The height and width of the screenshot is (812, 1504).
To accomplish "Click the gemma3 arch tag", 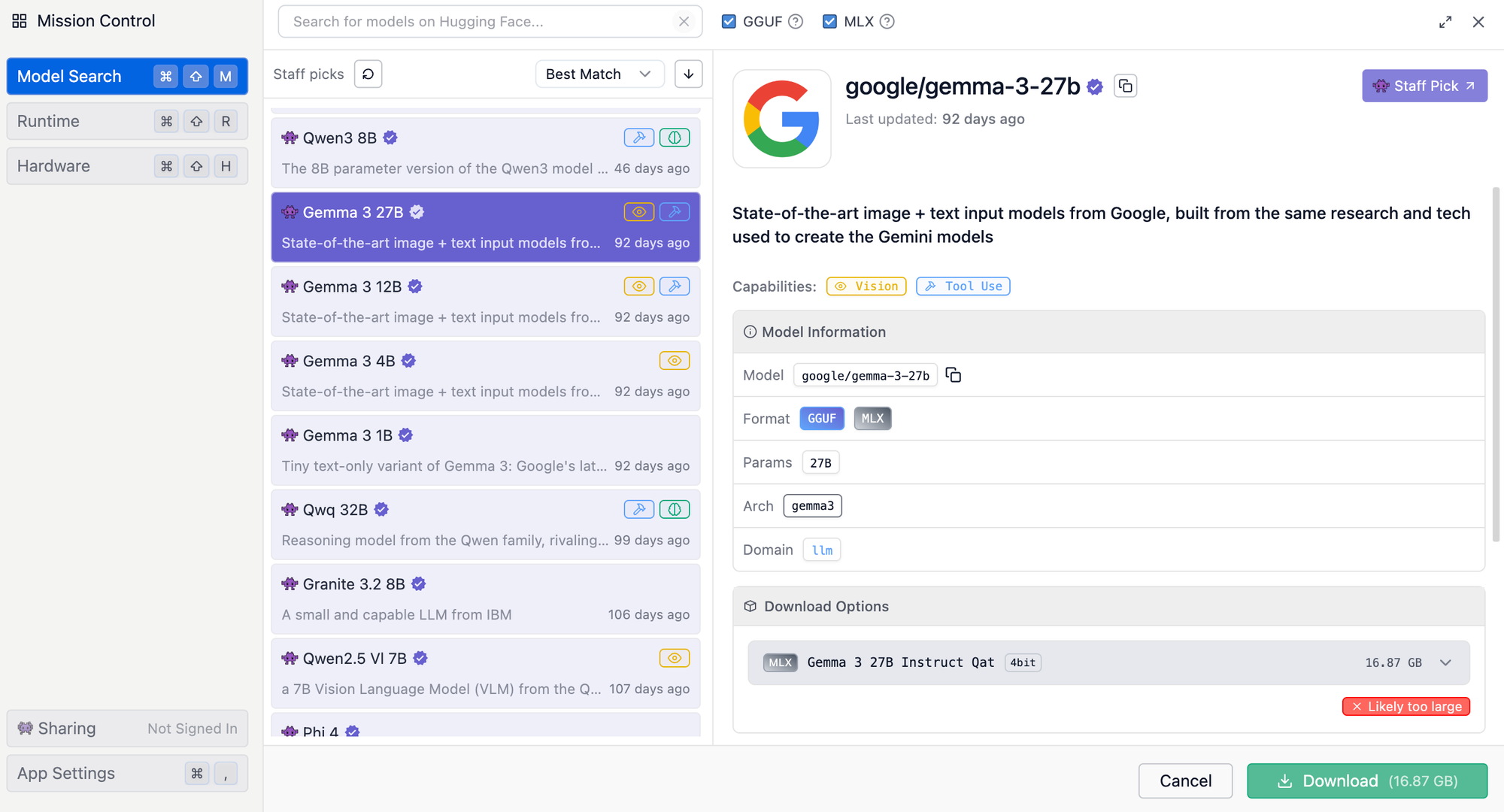I will coord(813,506).
